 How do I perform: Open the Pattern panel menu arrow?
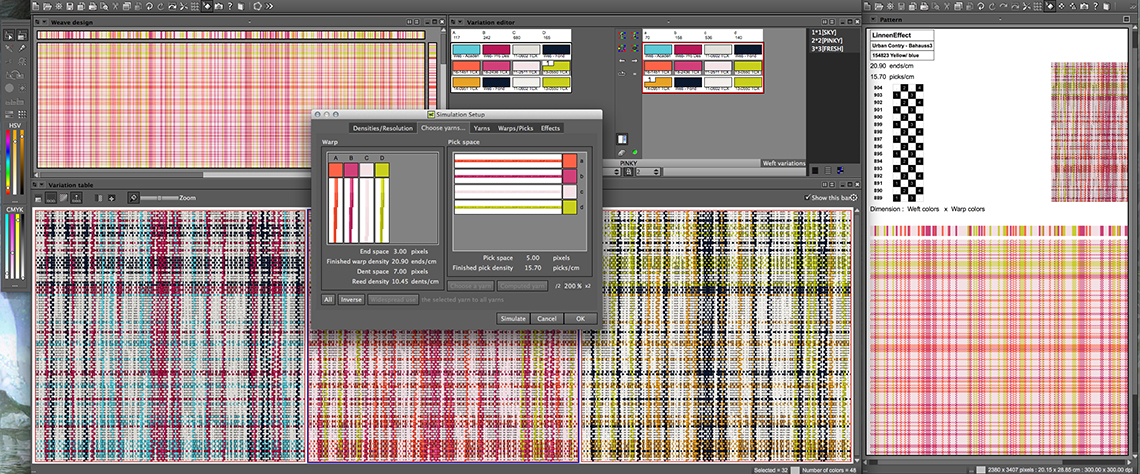[874, 20]
